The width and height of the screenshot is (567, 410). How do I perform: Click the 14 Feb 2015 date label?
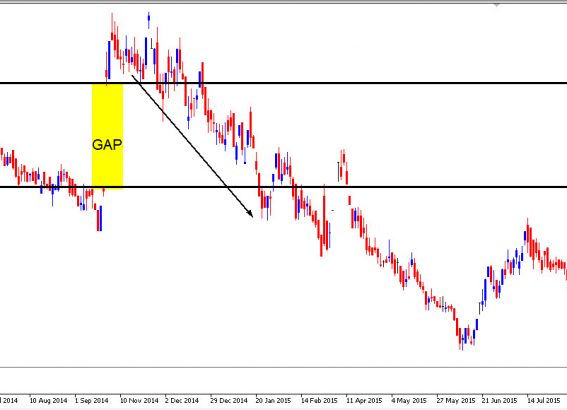coord(319,401)
